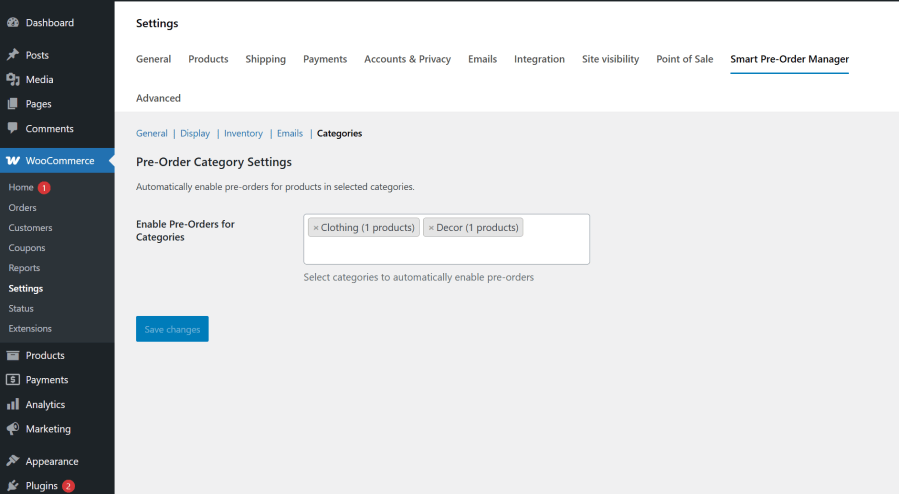Open Reports in WooCommerce submenu
899x494 pixels.
point(24,268)
